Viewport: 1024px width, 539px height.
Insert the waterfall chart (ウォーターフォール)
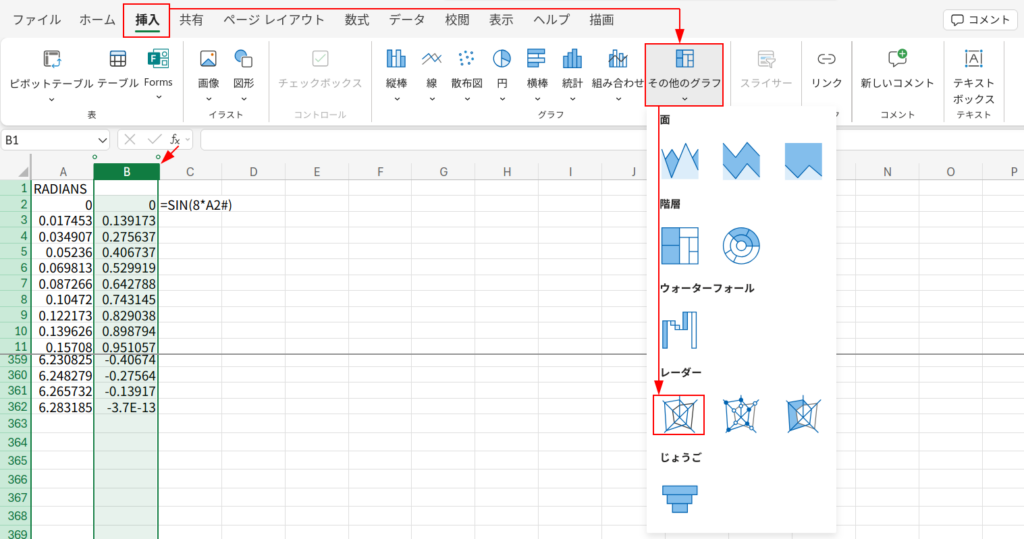679,330
